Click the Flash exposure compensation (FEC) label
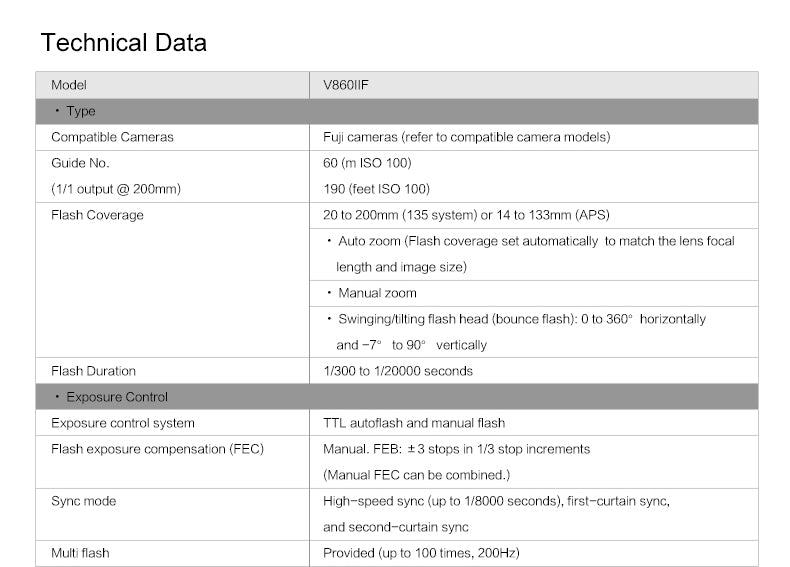This screenshot has height=567, width=790. tap(157, 449)
